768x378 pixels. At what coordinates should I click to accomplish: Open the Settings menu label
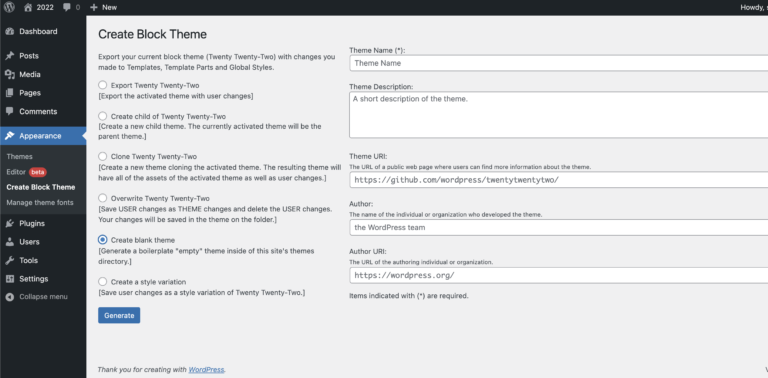tap(34, 279)
